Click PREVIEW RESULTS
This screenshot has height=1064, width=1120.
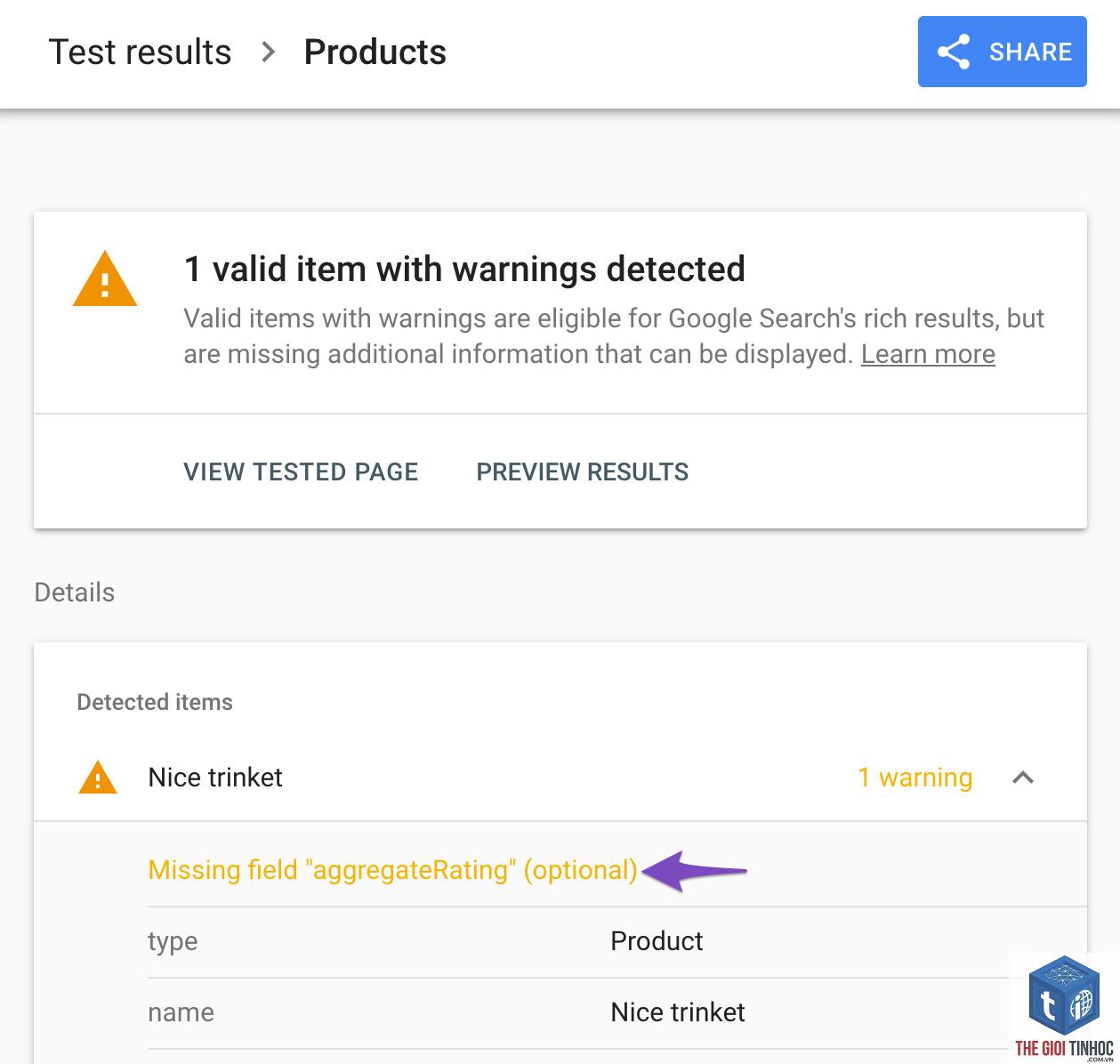pos(583,472)
